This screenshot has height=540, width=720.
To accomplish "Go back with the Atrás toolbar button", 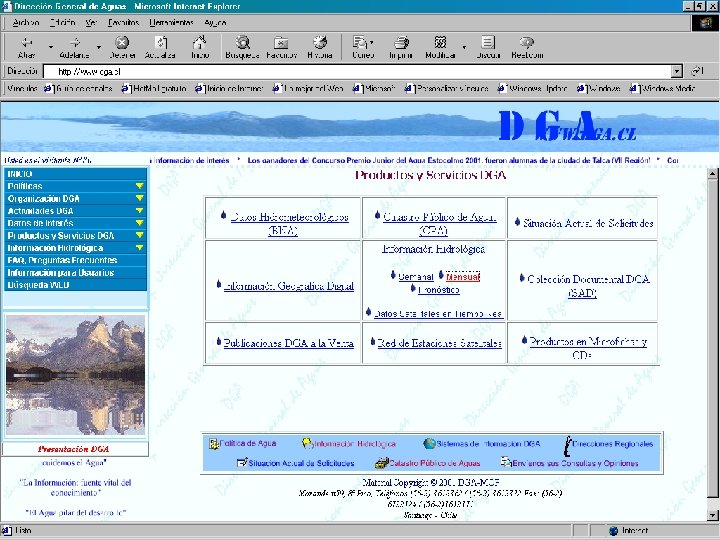I will [x=26, y=47].
